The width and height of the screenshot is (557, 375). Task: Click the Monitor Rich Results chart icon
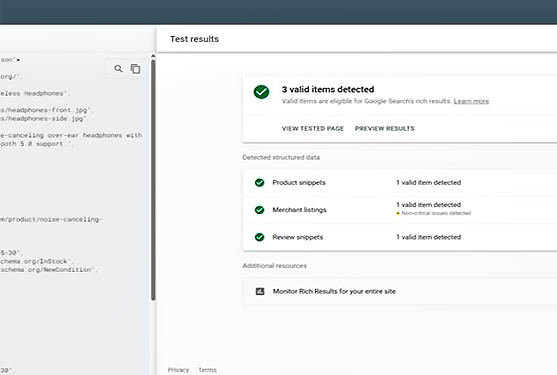tap(260, 291)
